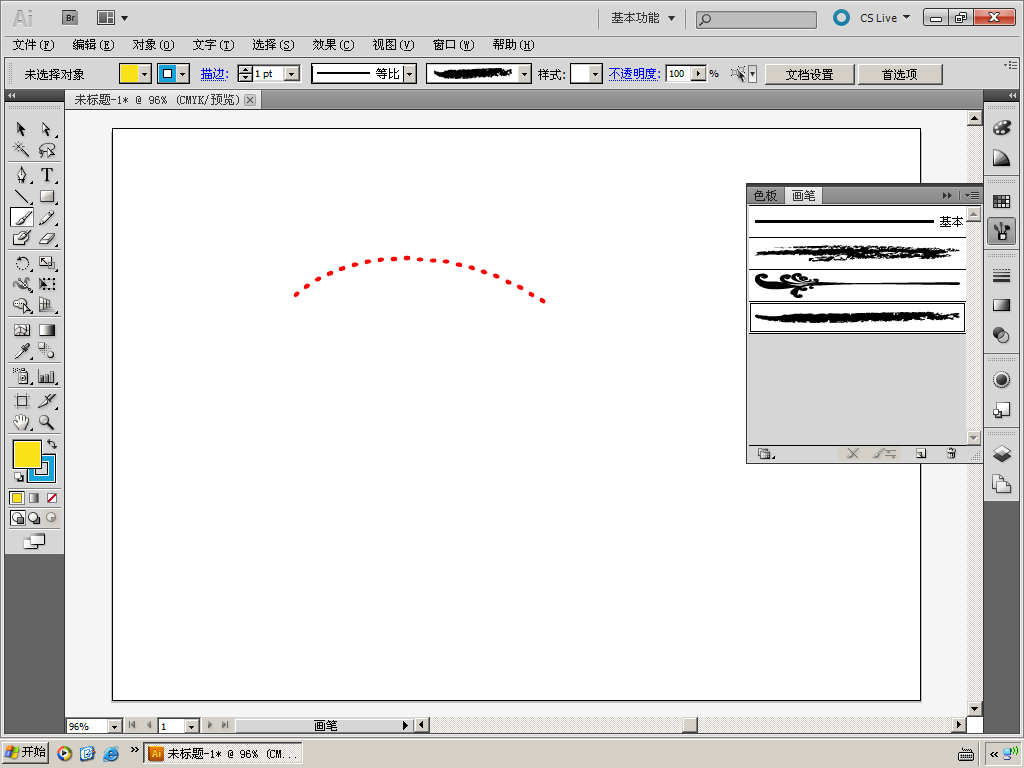Screen dimensions: 1024x768
Task: Click the 首选项 button
Action: pyautogui.click(x=900, y=74)
